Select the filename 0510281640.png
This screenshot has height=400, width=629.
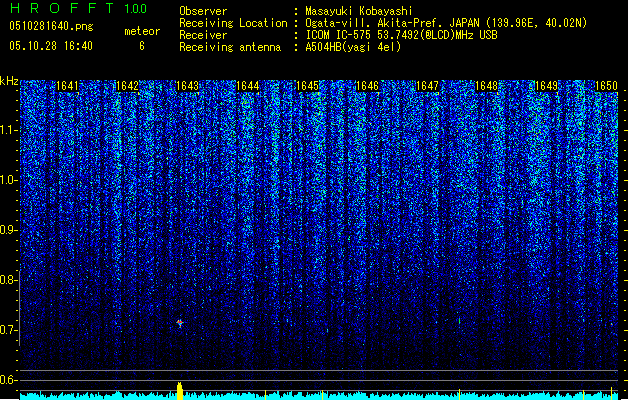pyautogui.click(x=51, y=26)
